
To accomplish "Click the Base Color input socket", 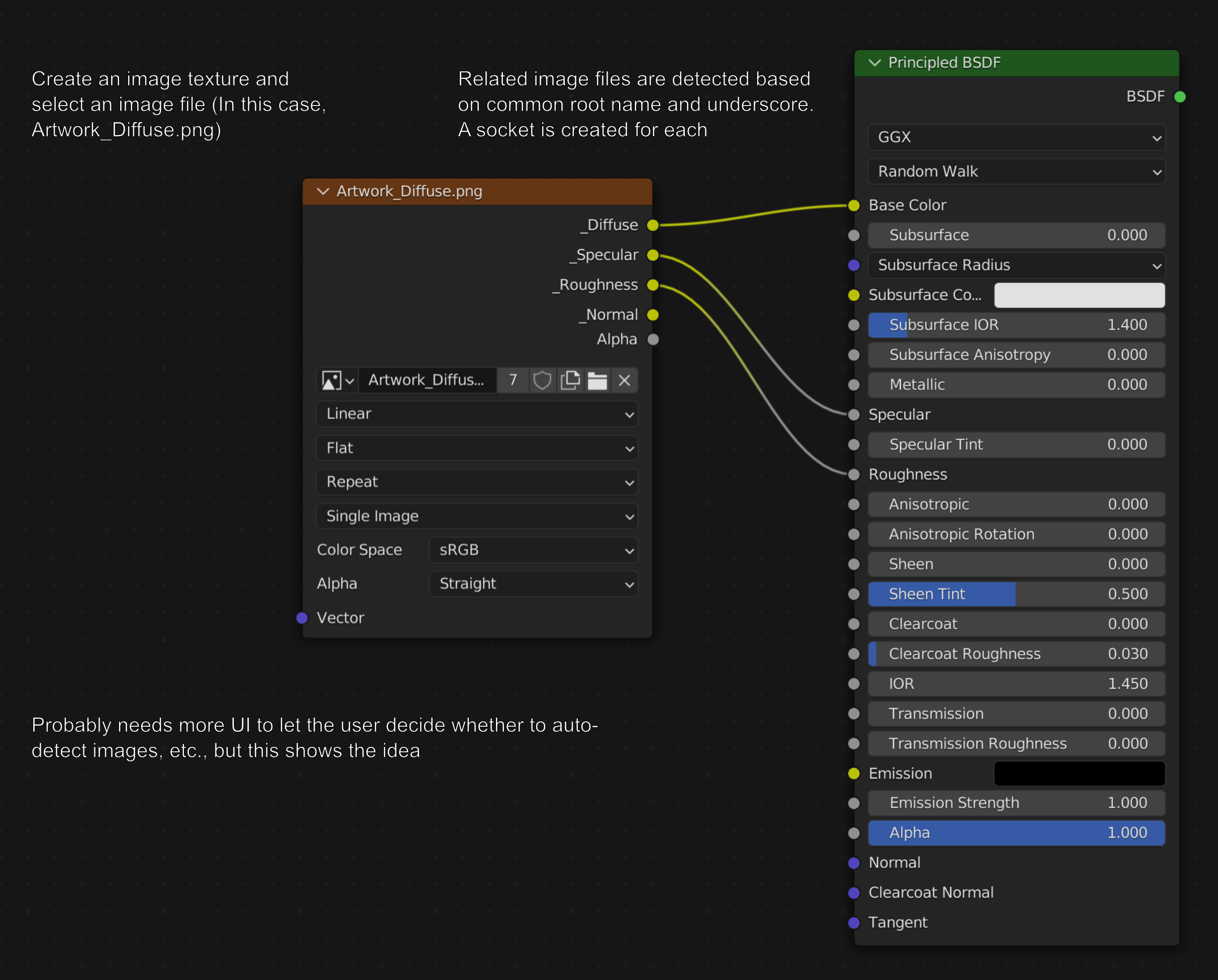I will tap(854, 205).
